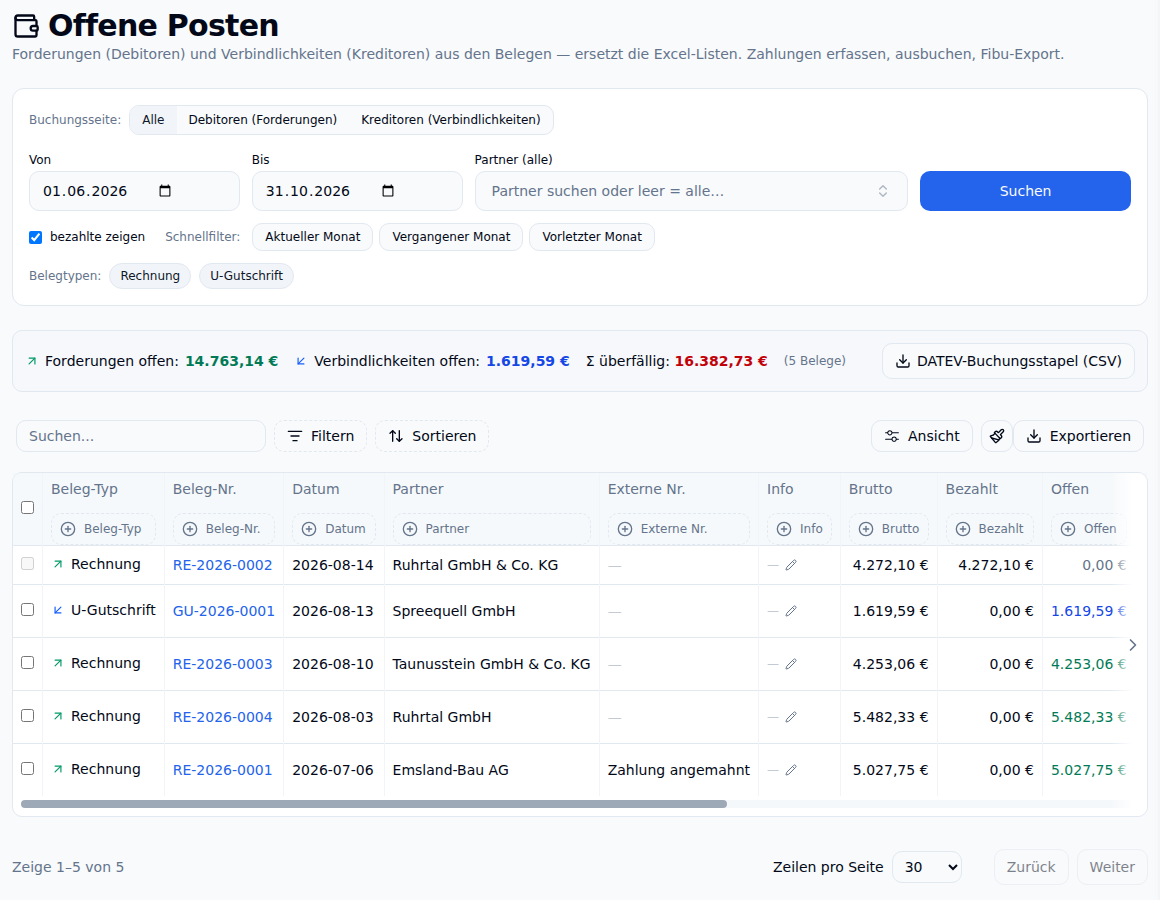
Task: Switch Buchungsseite to Alle
Action: click(x=153, y=120)
